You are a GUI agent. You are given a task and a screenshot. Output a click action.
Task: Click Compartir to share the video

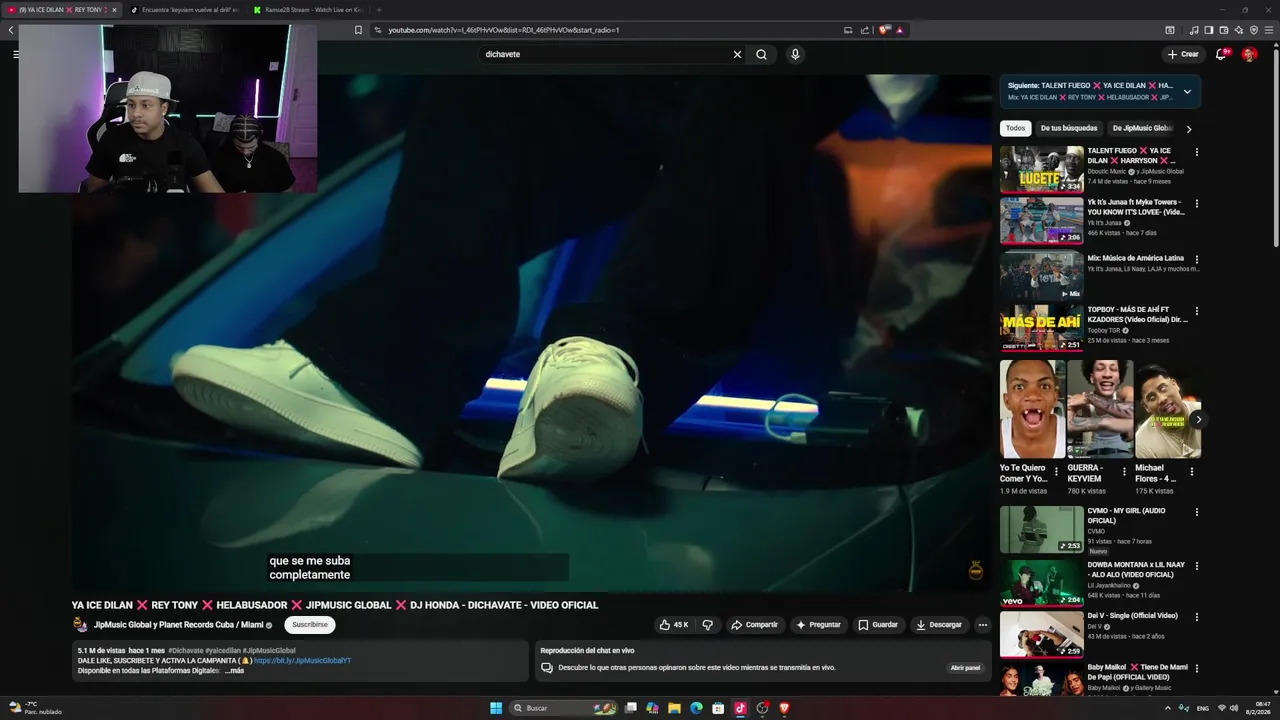tap(754, 625)
